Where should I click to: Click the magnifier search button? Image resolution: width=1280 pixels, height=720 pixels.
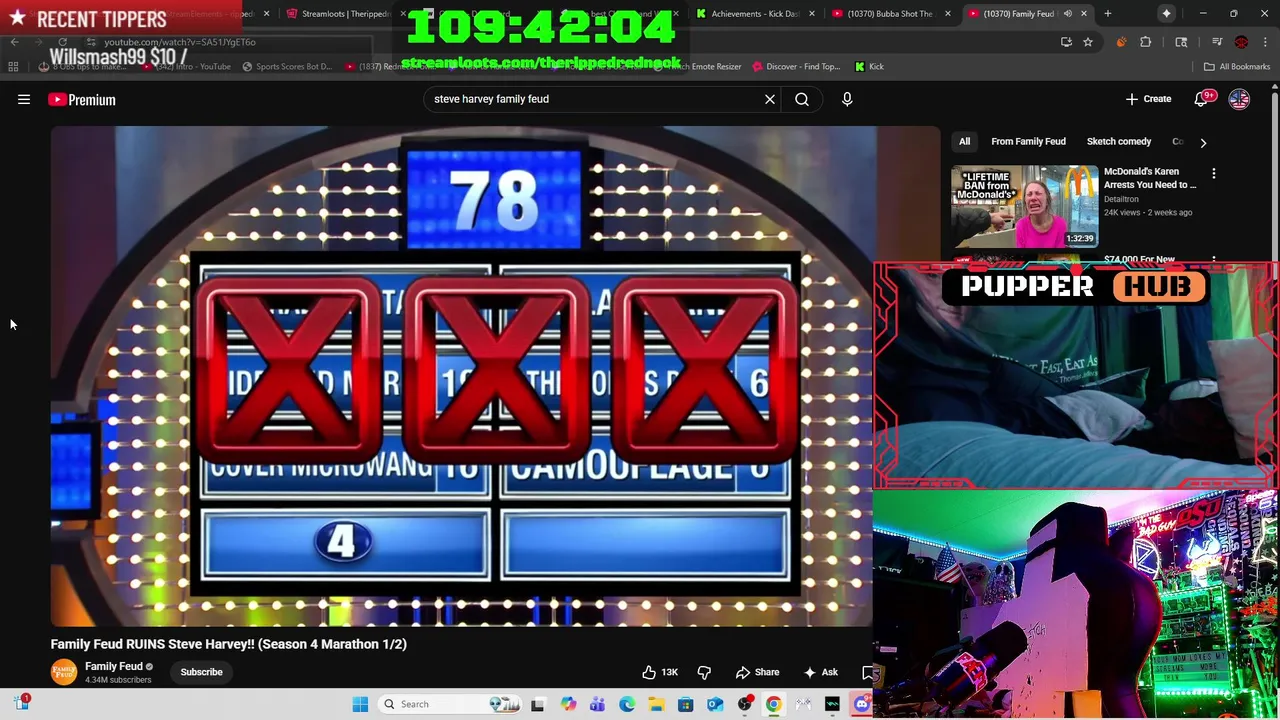802,99
